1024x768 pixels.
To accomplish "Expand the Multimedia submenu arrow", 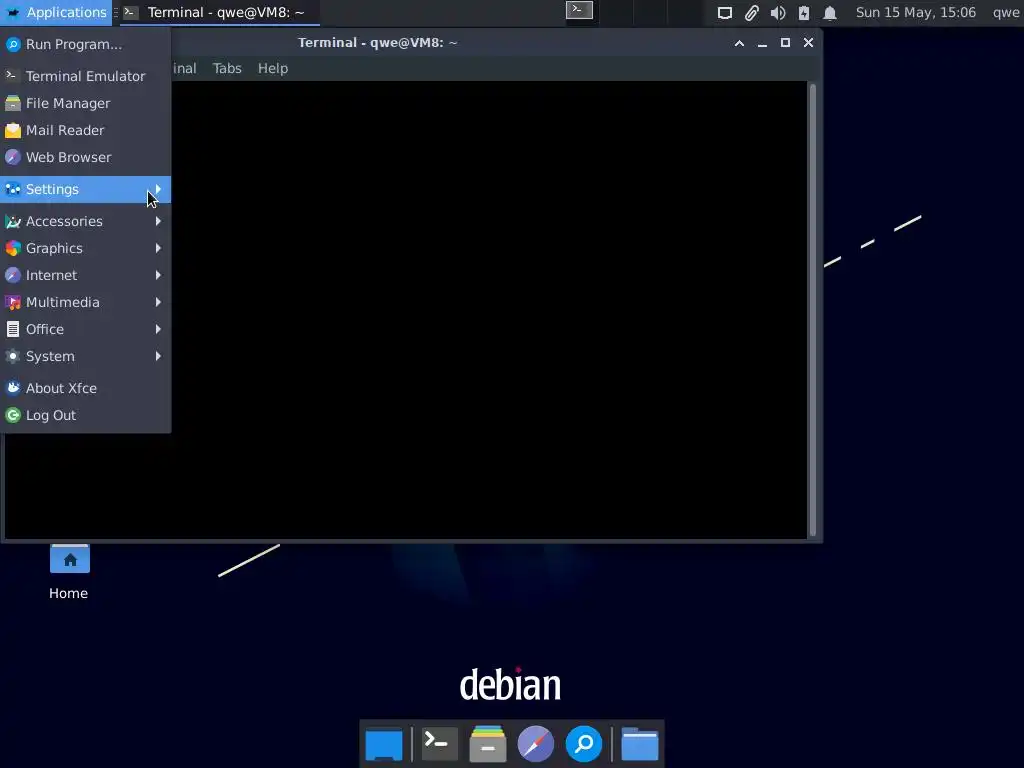I will pyautogui.click(x=158, y=302).
